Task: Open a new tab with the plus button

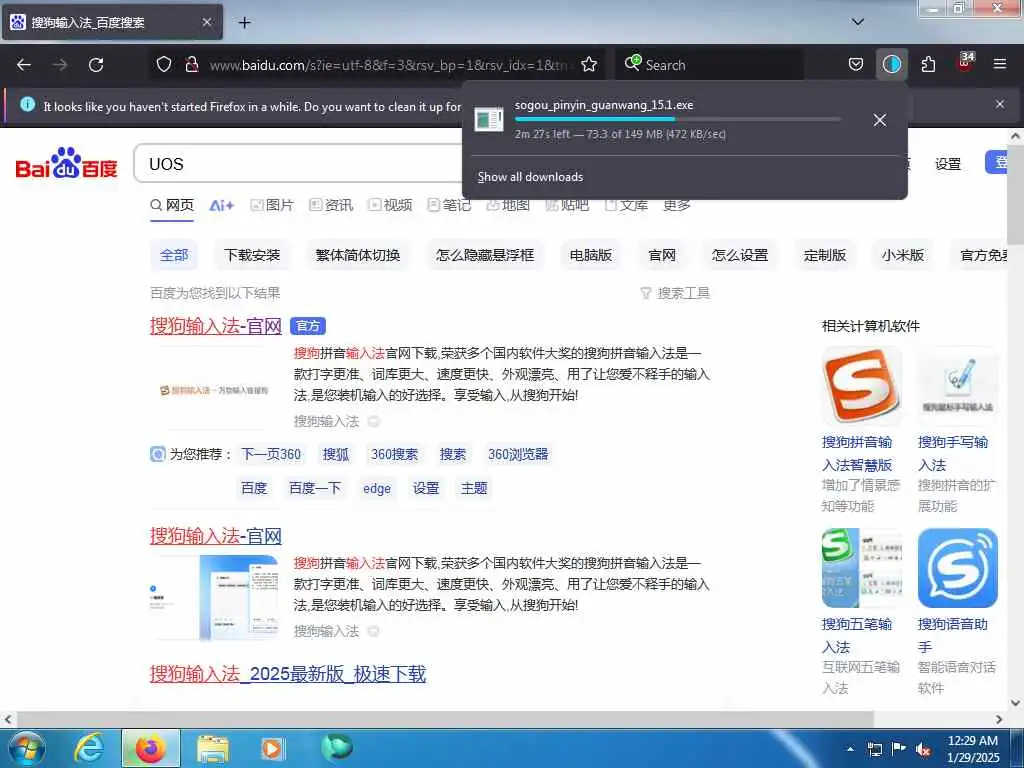Action: click(244, 23)
